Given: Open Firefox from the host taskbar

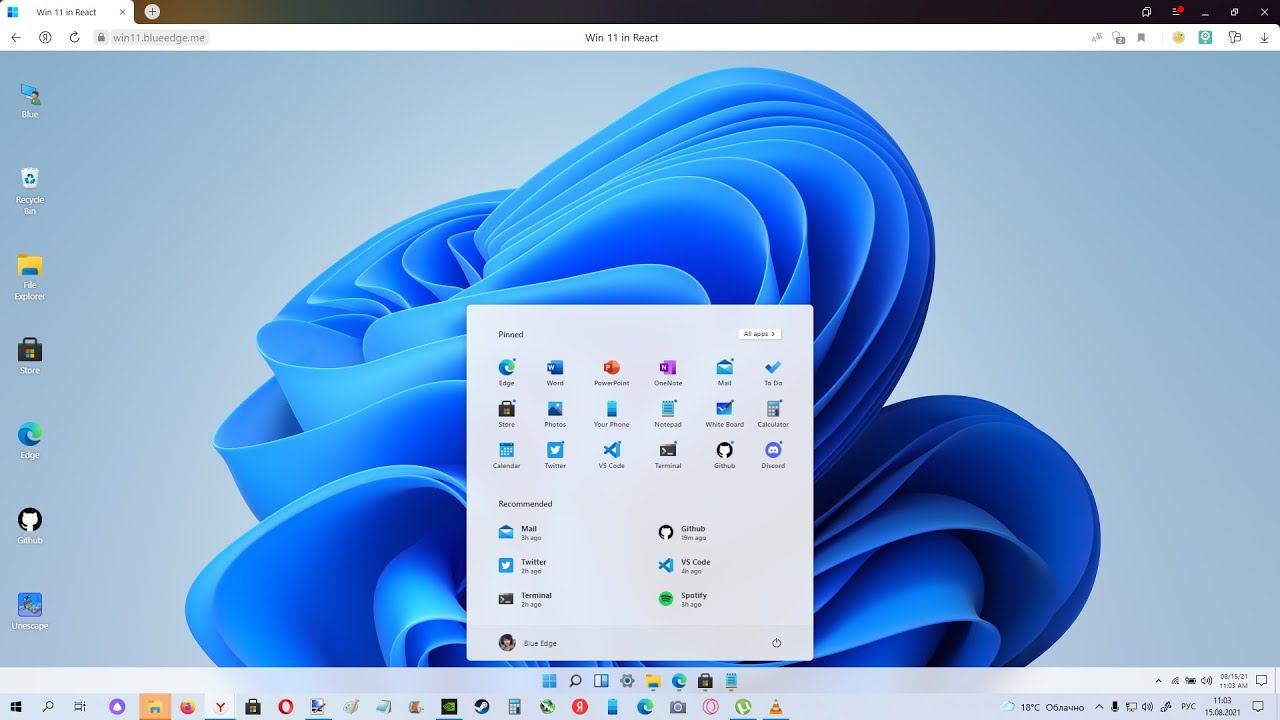Looking at the screenshot, I should pos(187,707).
